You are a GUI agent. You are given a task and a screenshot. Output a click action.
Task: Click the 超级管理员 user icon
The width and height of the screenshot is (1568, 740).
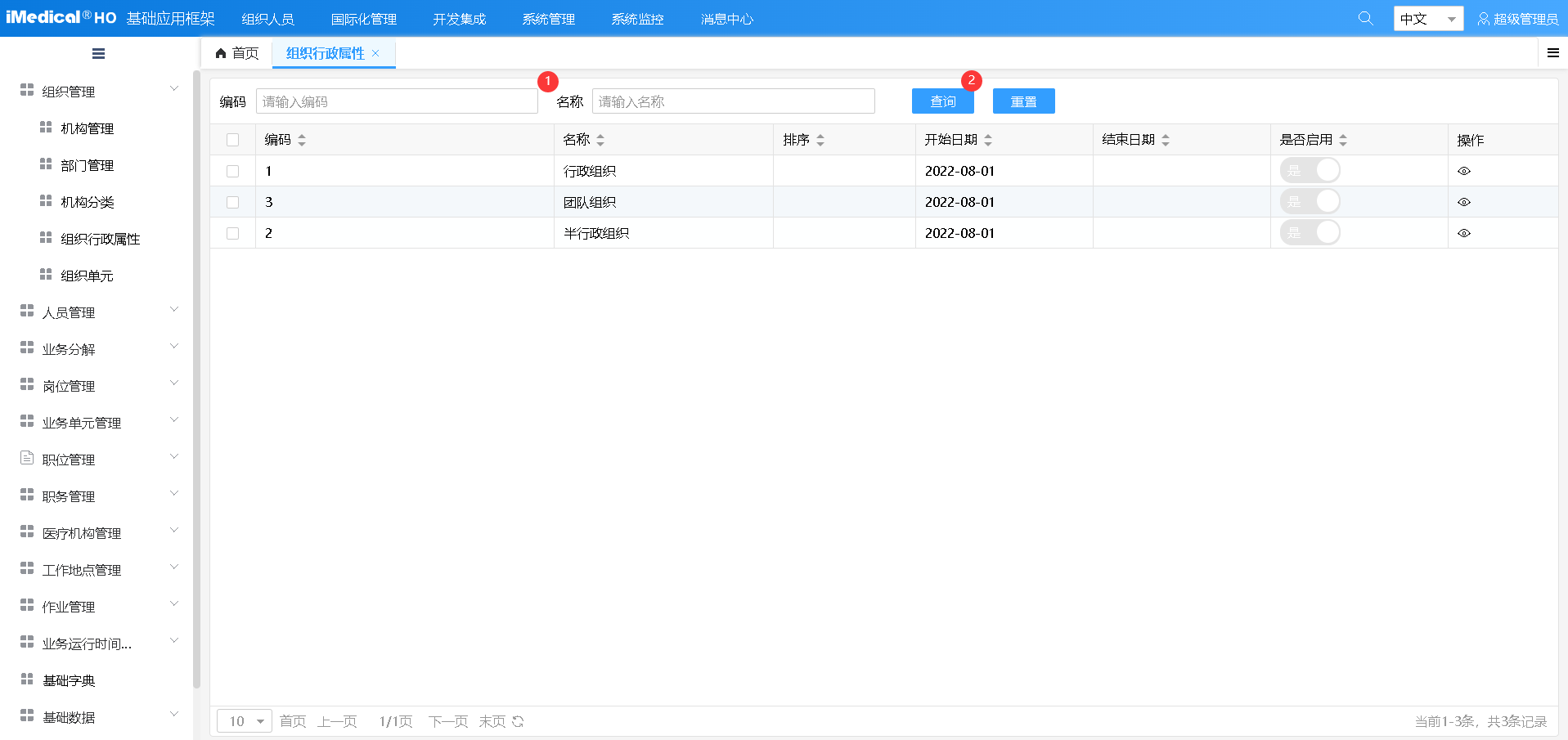[x=1483, y=19]
